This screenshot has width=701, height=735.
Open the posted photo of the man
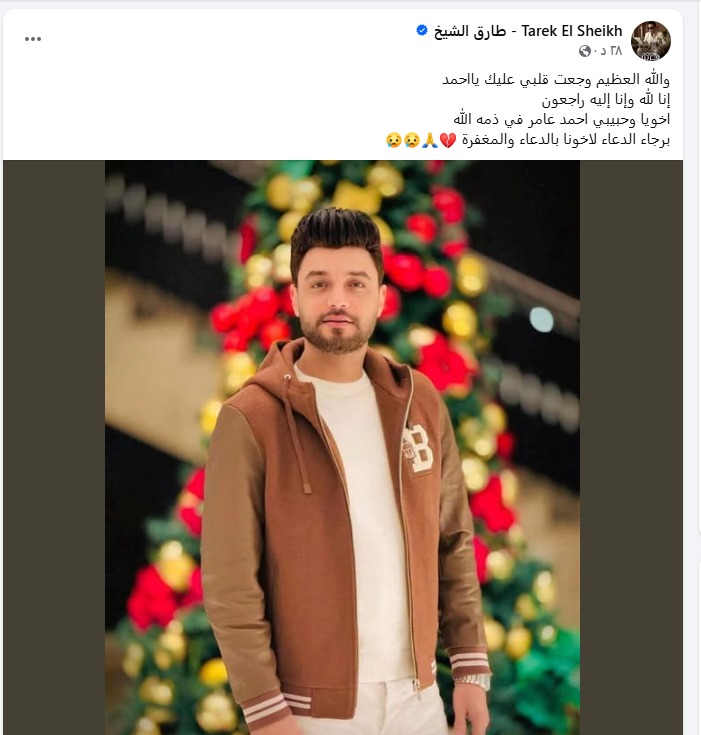coord(342,447)
